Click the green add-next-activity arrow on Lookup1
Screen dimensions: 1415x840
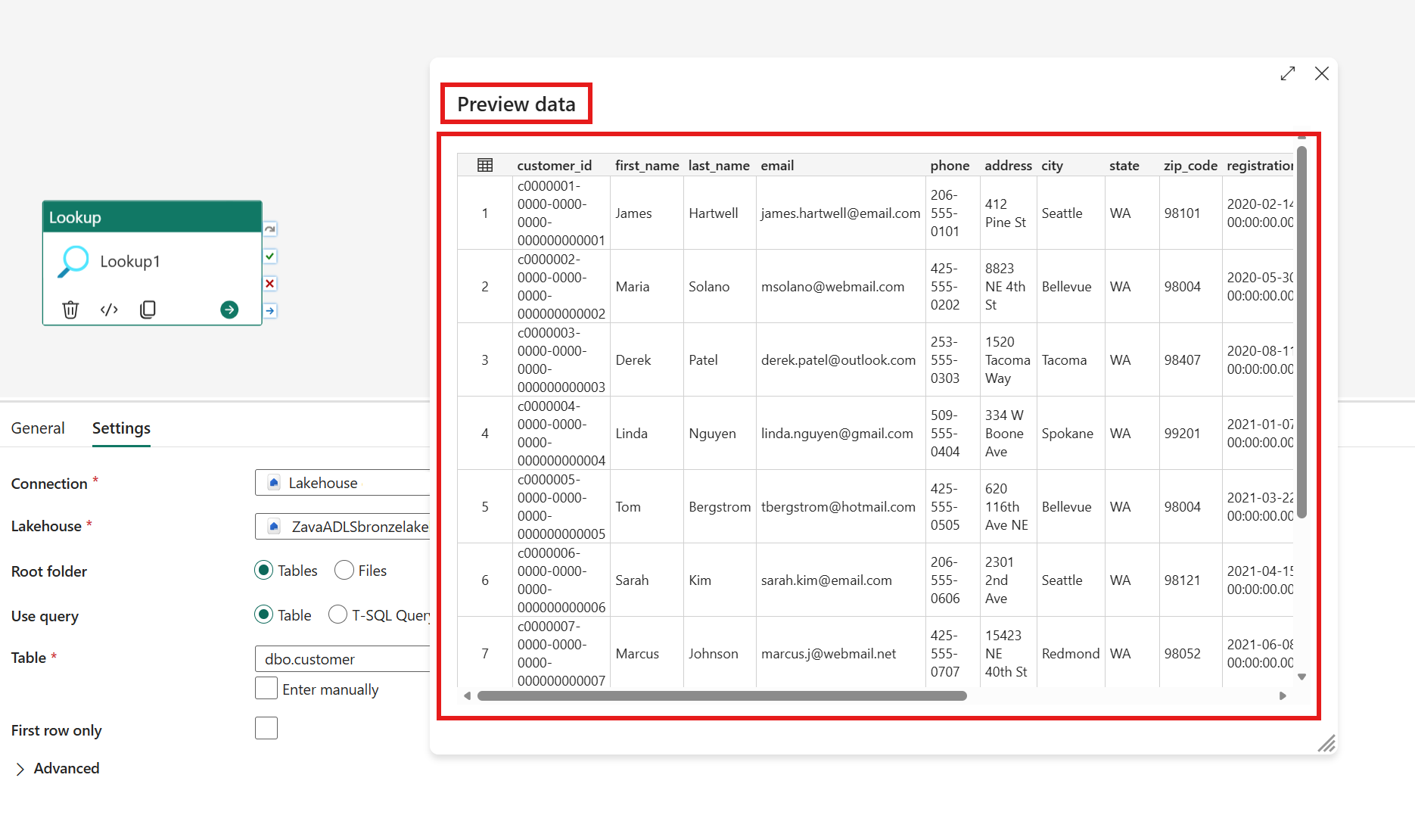(229, 310)
